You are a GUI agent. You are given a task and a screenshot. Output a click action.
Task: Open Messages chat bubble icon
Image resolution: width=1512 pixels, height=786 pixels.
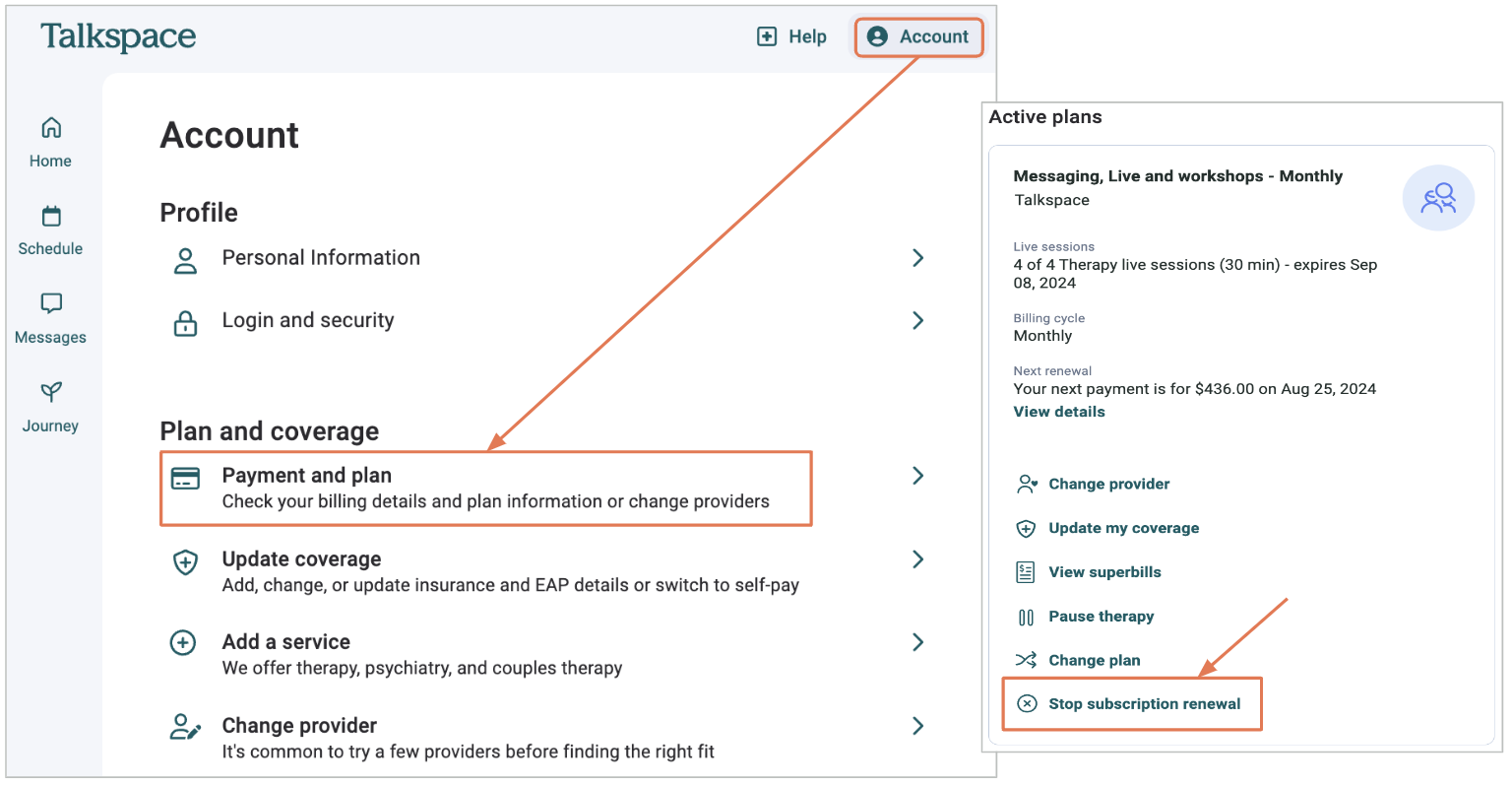click(51, 303)
